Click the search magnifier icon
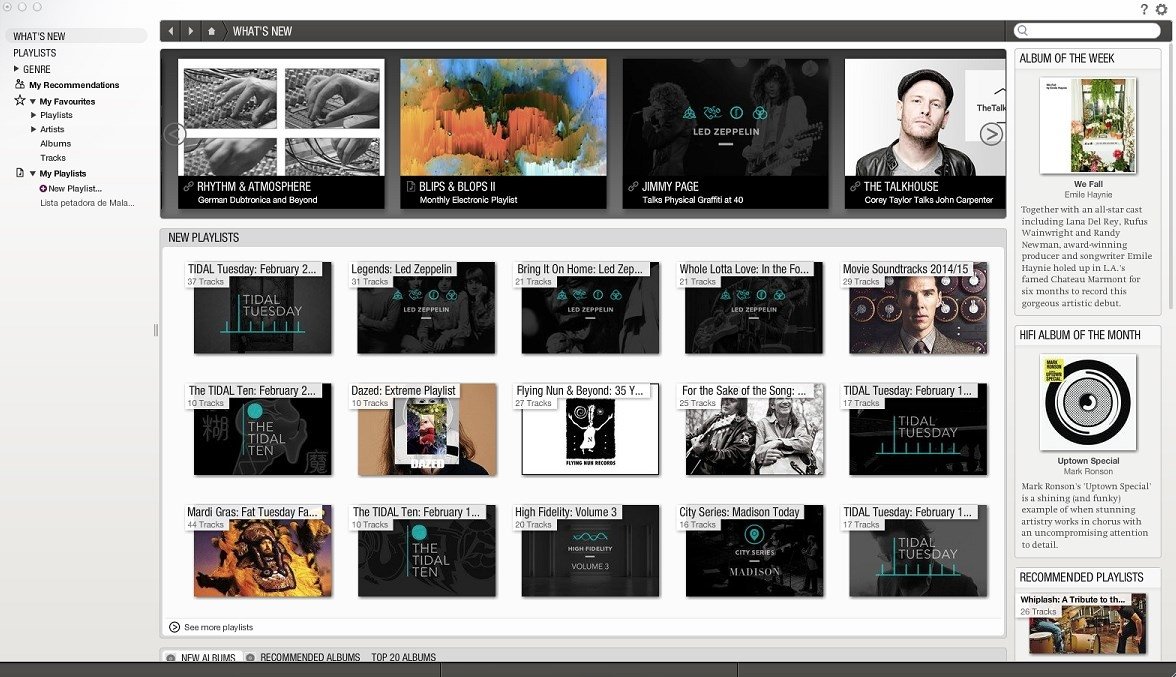Image resolution: width=1176 pixels, height=677 pixels. [x=1022, y=31]
